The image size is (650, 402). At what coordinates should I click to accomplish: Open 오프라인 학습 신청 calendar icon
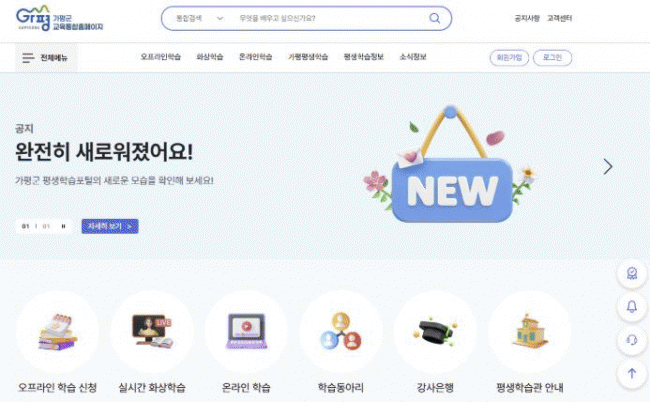58,332
